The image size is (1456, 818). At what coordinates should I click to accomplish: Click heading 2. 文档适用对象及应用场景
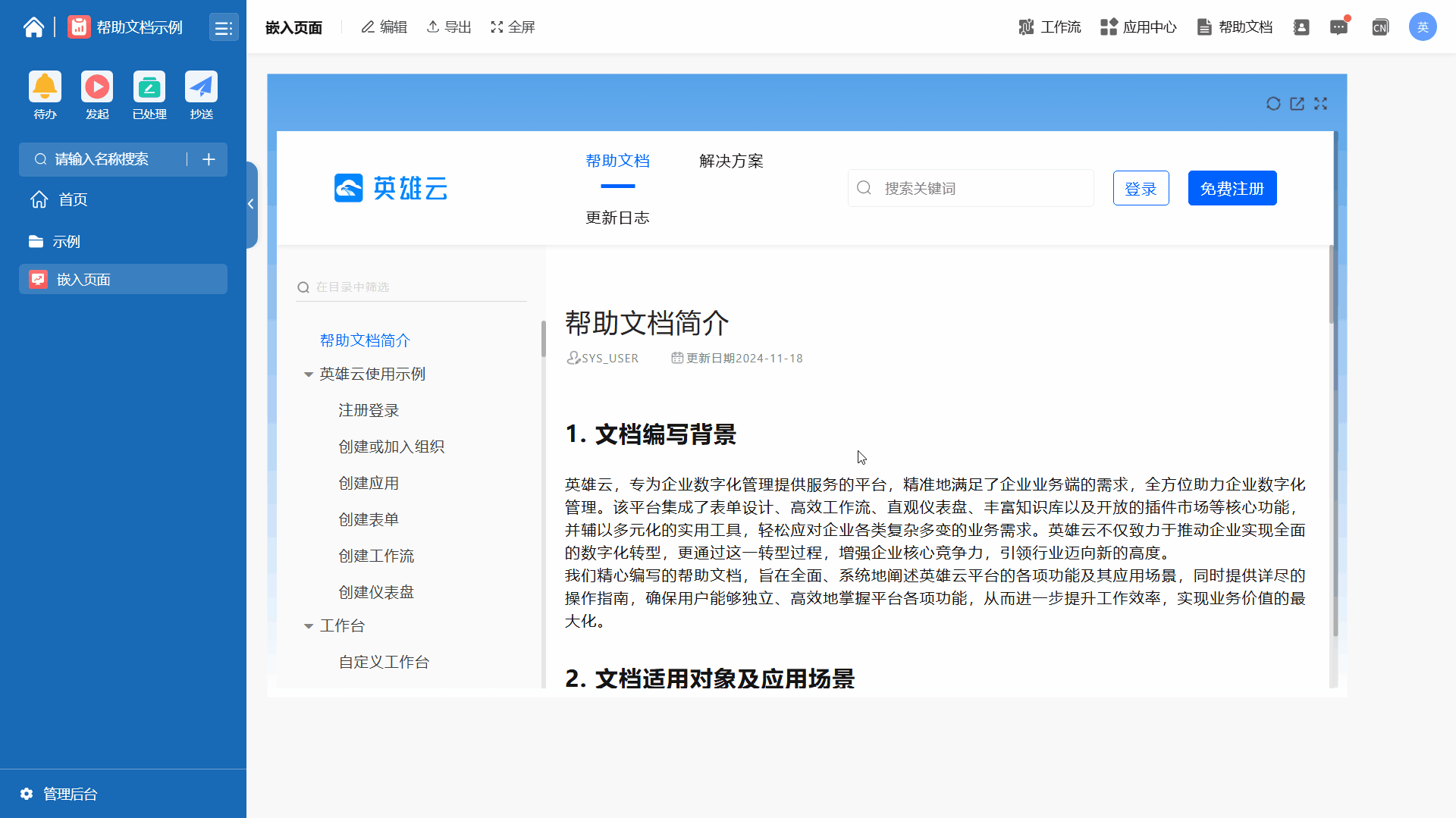coord(710,678)
